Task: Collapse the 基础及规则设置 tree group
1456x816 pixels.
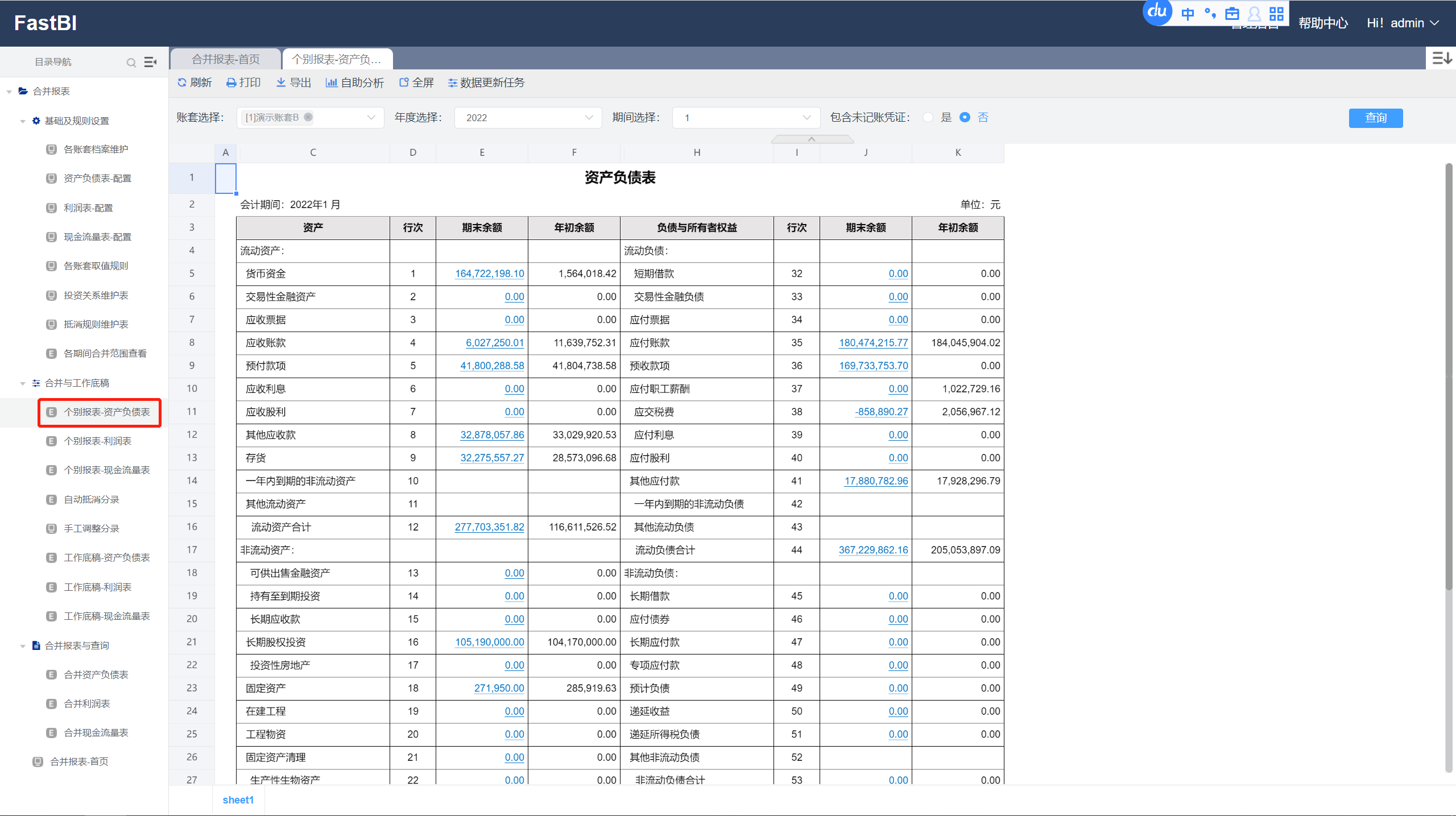Action: 23,121
